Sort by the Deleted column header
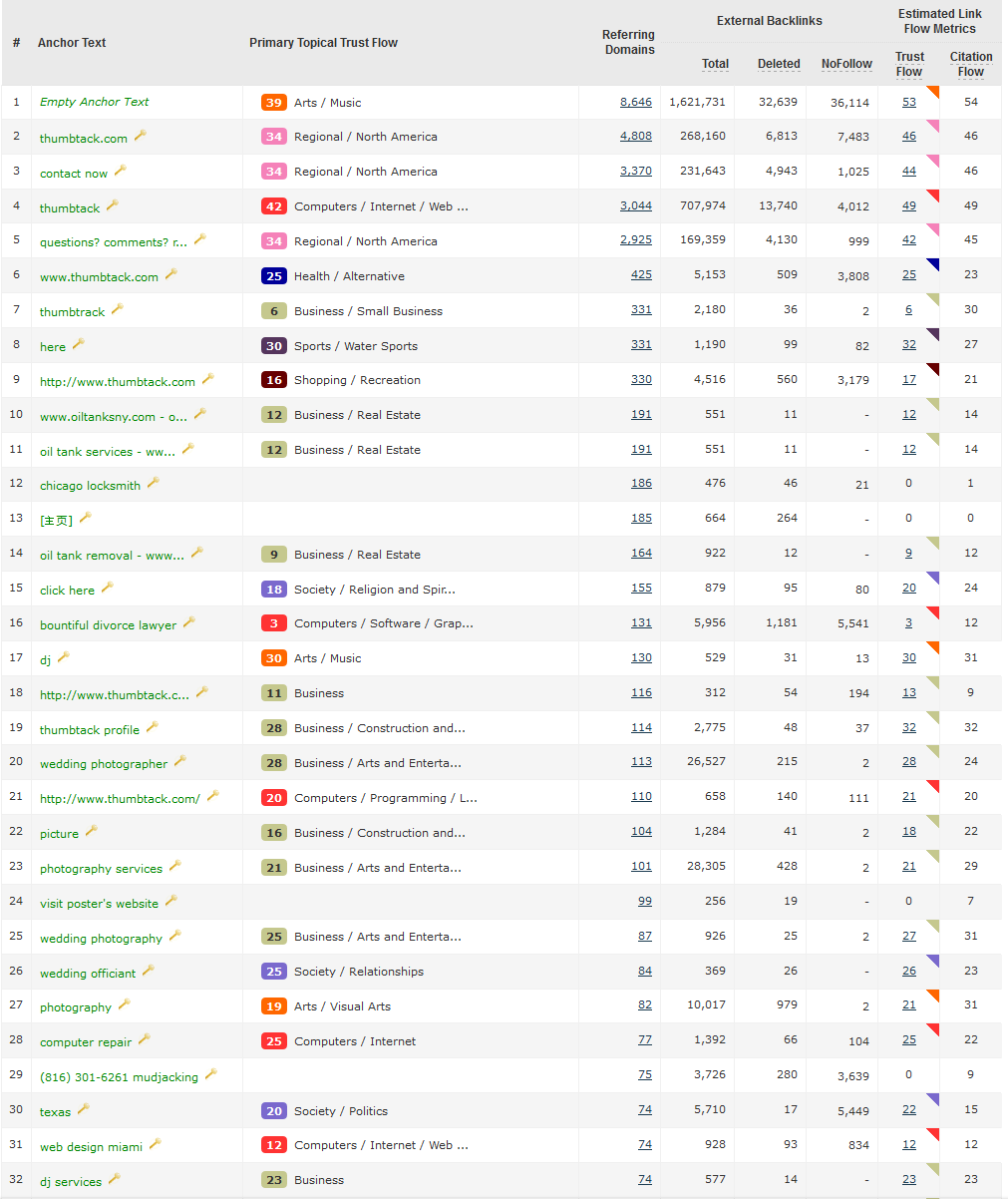The height and width of the screenshot is (1199, 1008). tap(779, 64)
